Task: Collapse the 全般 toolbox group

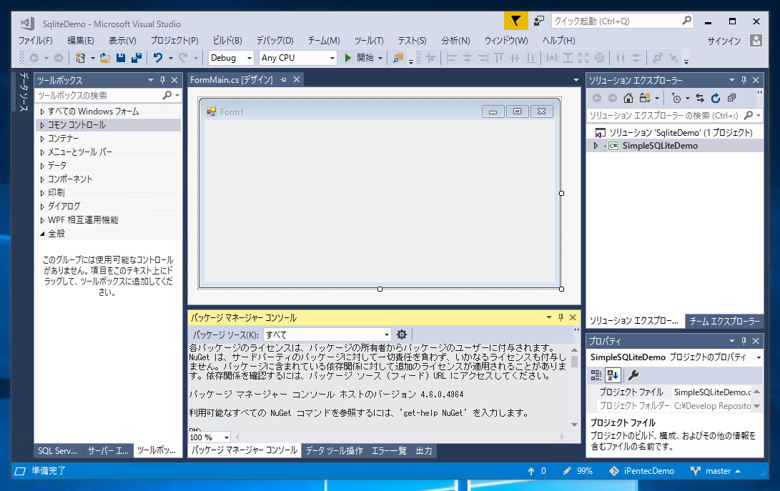Action: (x=42, y=233)
